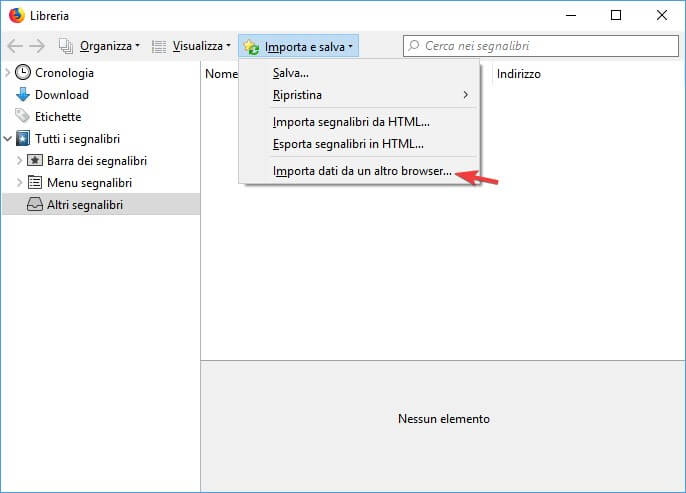Click the Menu segnalibri list icon
Screen dimensions: 686x493
point(35,182)
